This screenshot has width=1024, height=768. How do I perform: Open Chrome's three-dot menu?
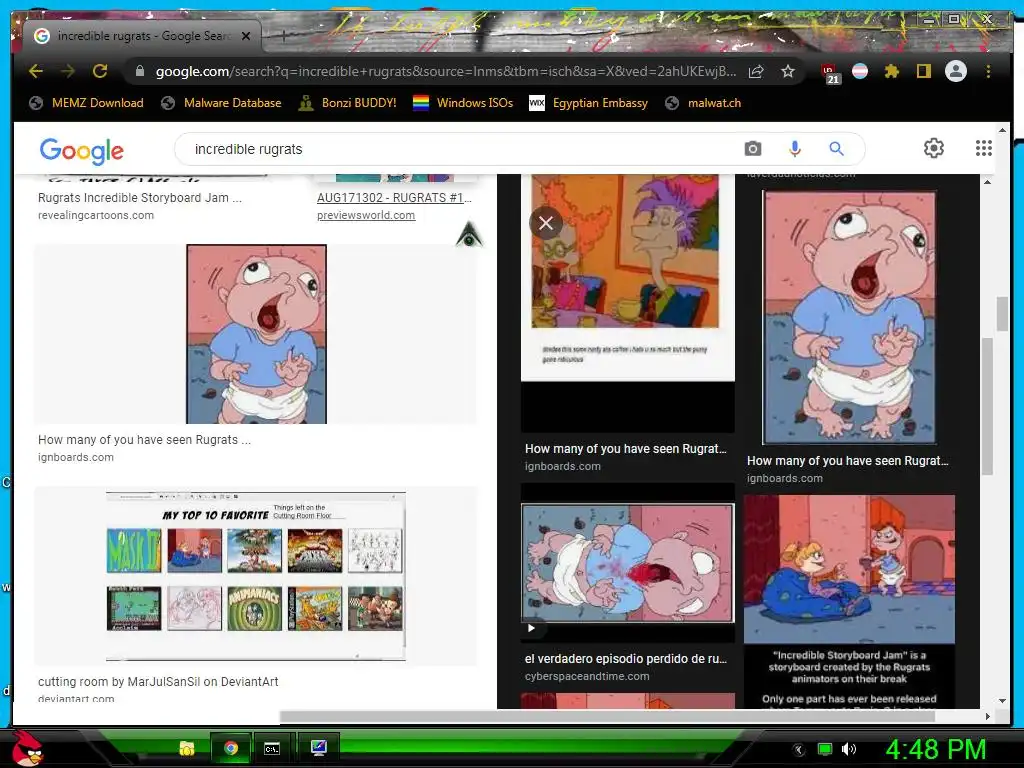[x=988, y=71]
